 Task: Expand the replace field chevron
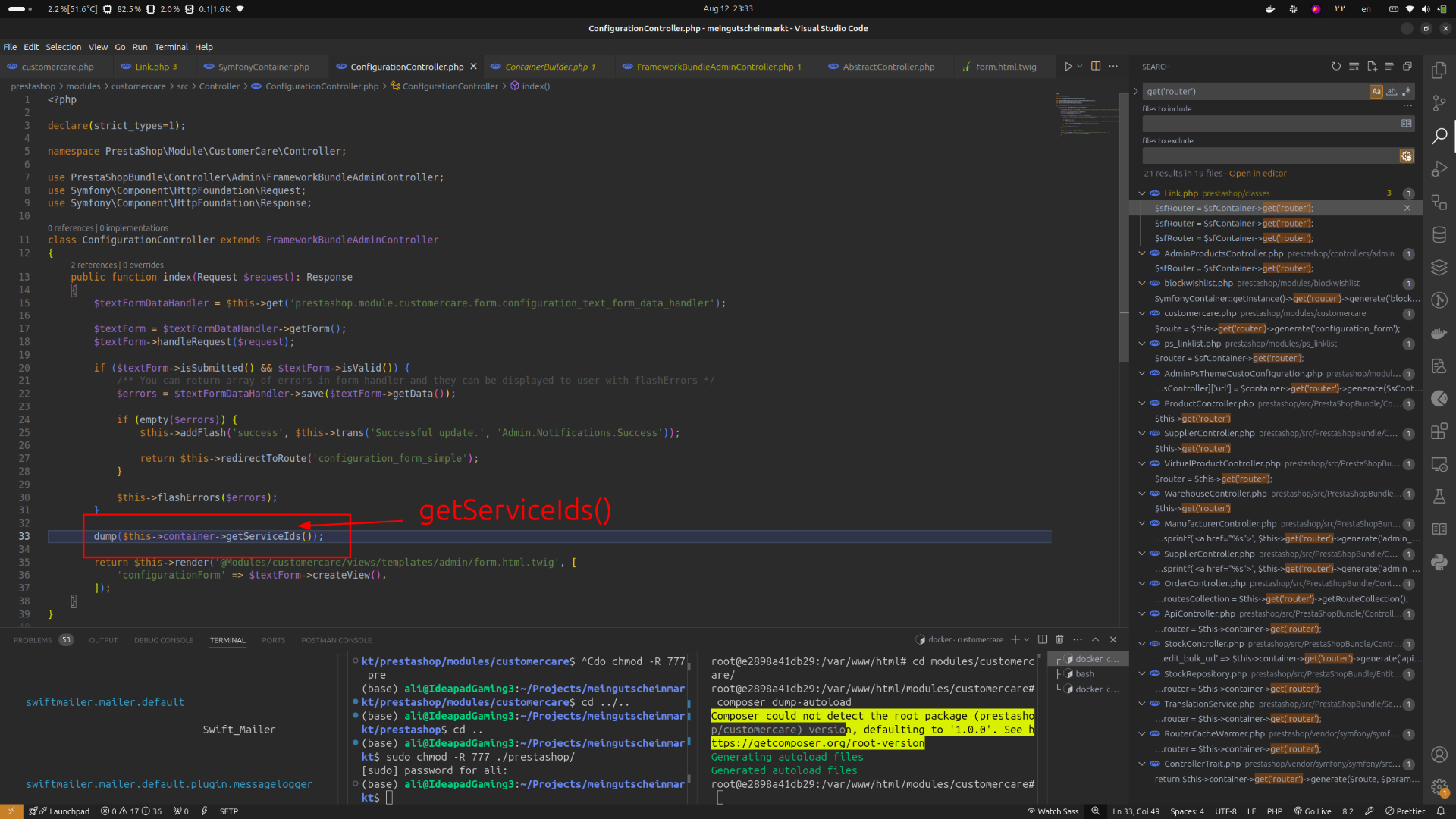(x=1135, y=91)
